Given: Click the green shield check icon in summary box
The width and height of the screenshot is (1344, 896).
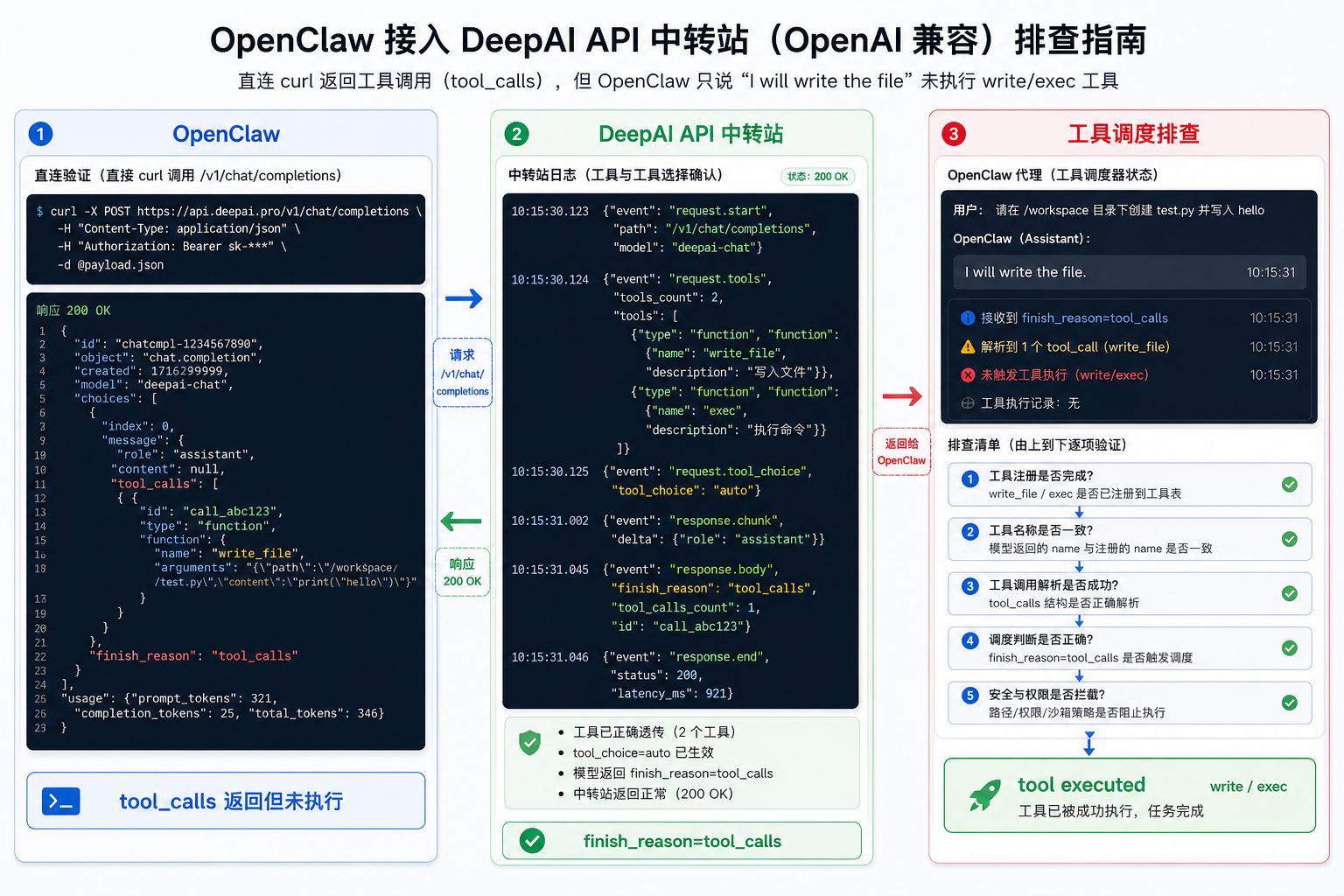Looking at the screenshot, I should (529, 743).
